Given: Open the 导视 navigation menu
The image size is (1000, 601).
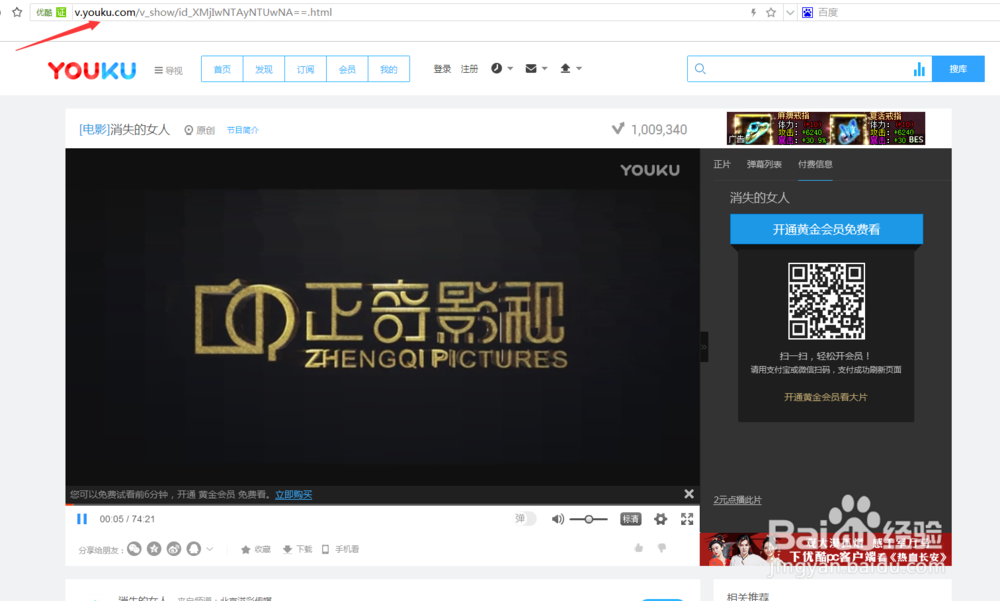Looking at the screenshot, I should pos(168,70).
